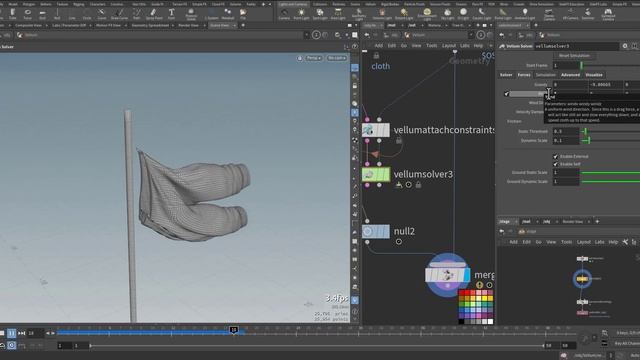Open the No cam dropdown in the viewport
The height and width of the screenshot is (360, 640).
[x=337, y=58]
